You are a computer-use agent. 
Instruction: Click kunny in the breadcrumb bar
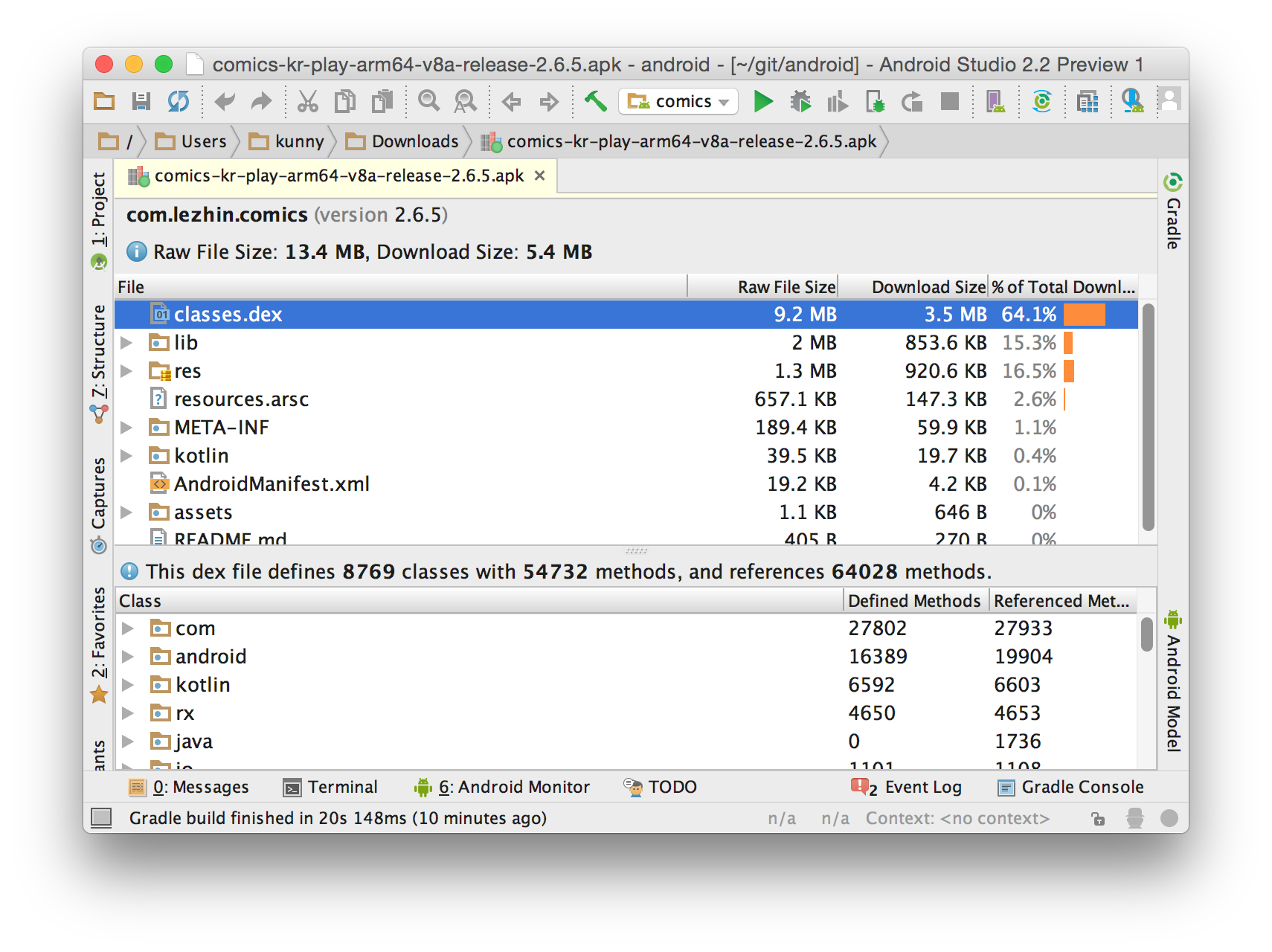(x=287, y=141)
